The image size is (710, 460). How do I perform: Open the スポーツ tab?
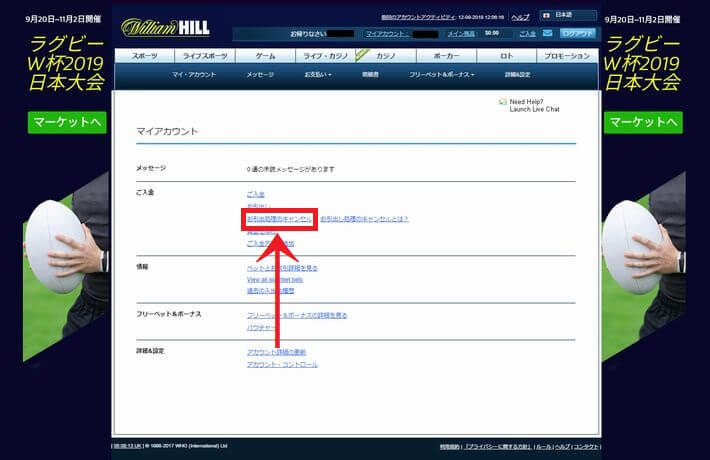144,57
